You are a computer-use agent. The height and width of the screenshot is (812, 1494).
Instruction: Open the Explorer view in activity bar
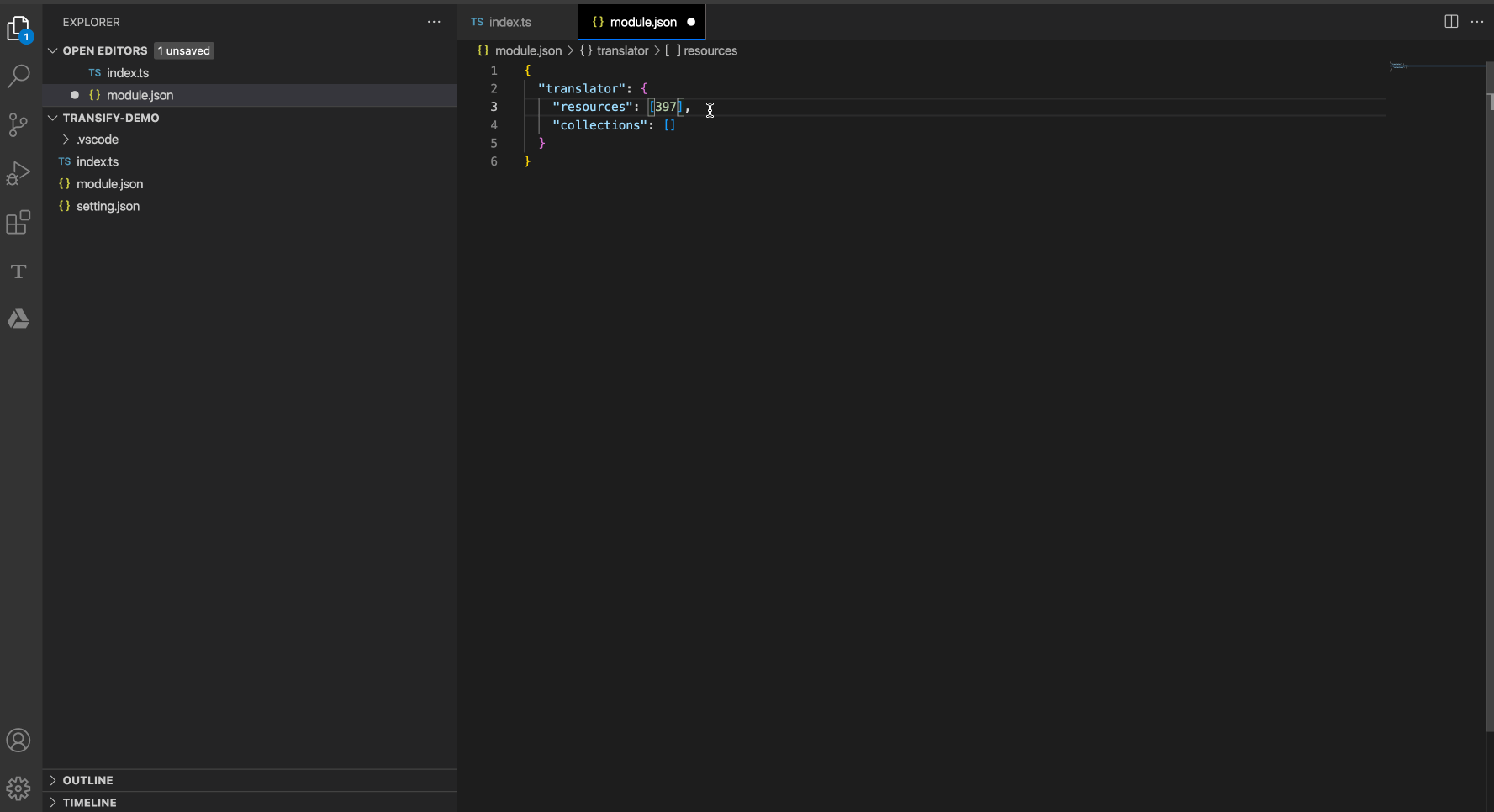[18, 29]
